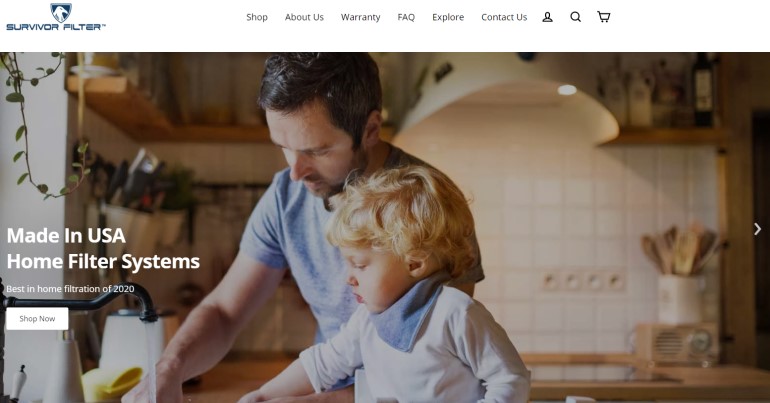Open the account login icon
Screen dimensions: 770x403
(x=548, y=17)
